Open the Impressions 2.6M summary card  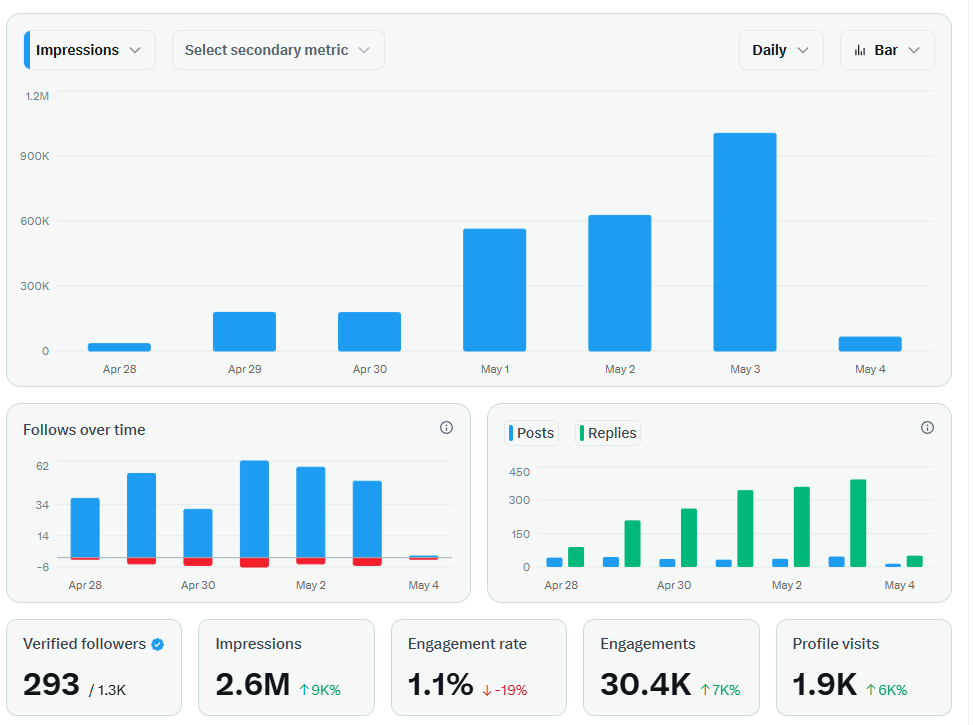coord(287,667)
